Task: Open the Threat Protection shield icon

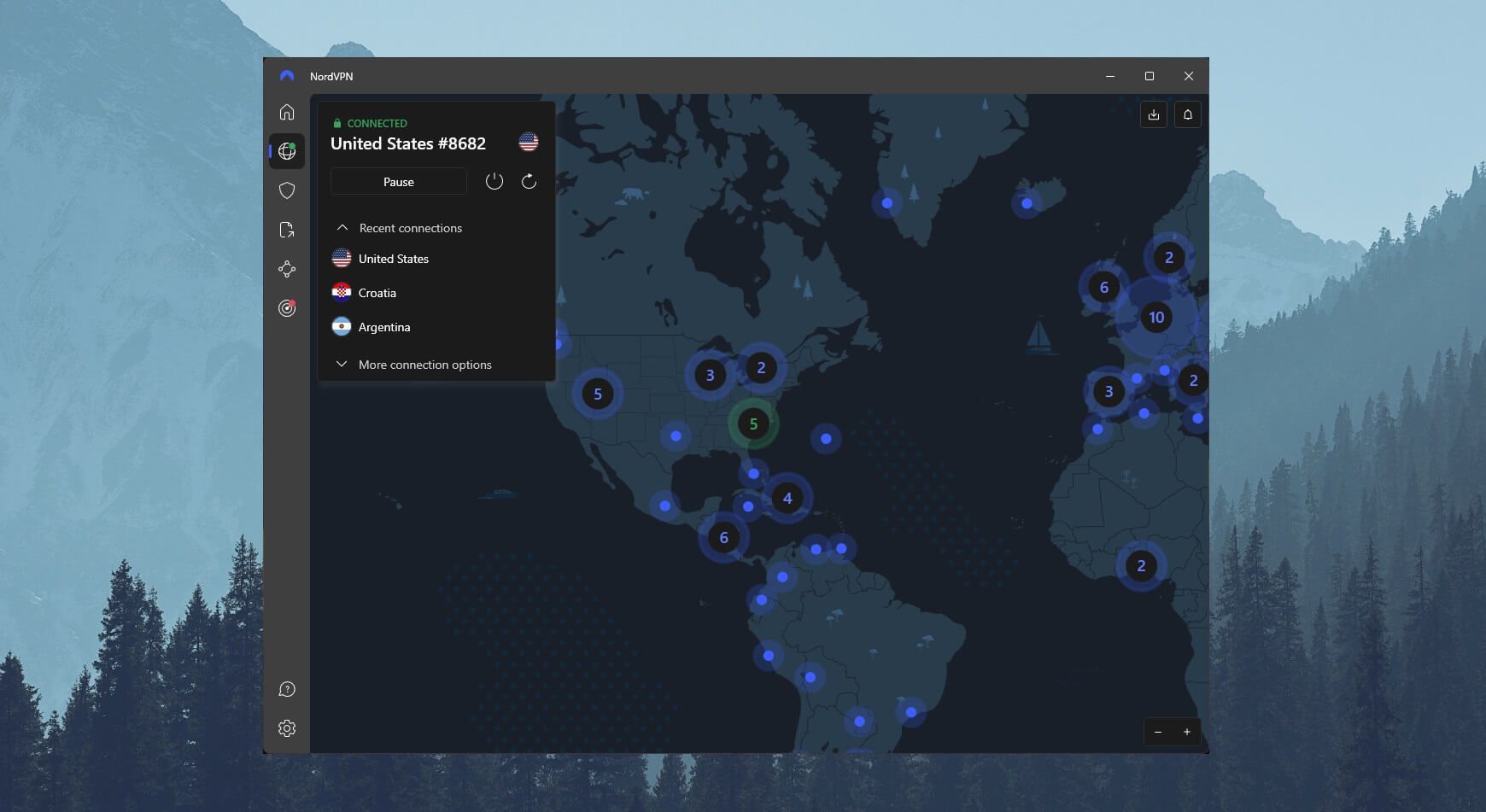Action: pyautogui.click(x=287, y=190)
